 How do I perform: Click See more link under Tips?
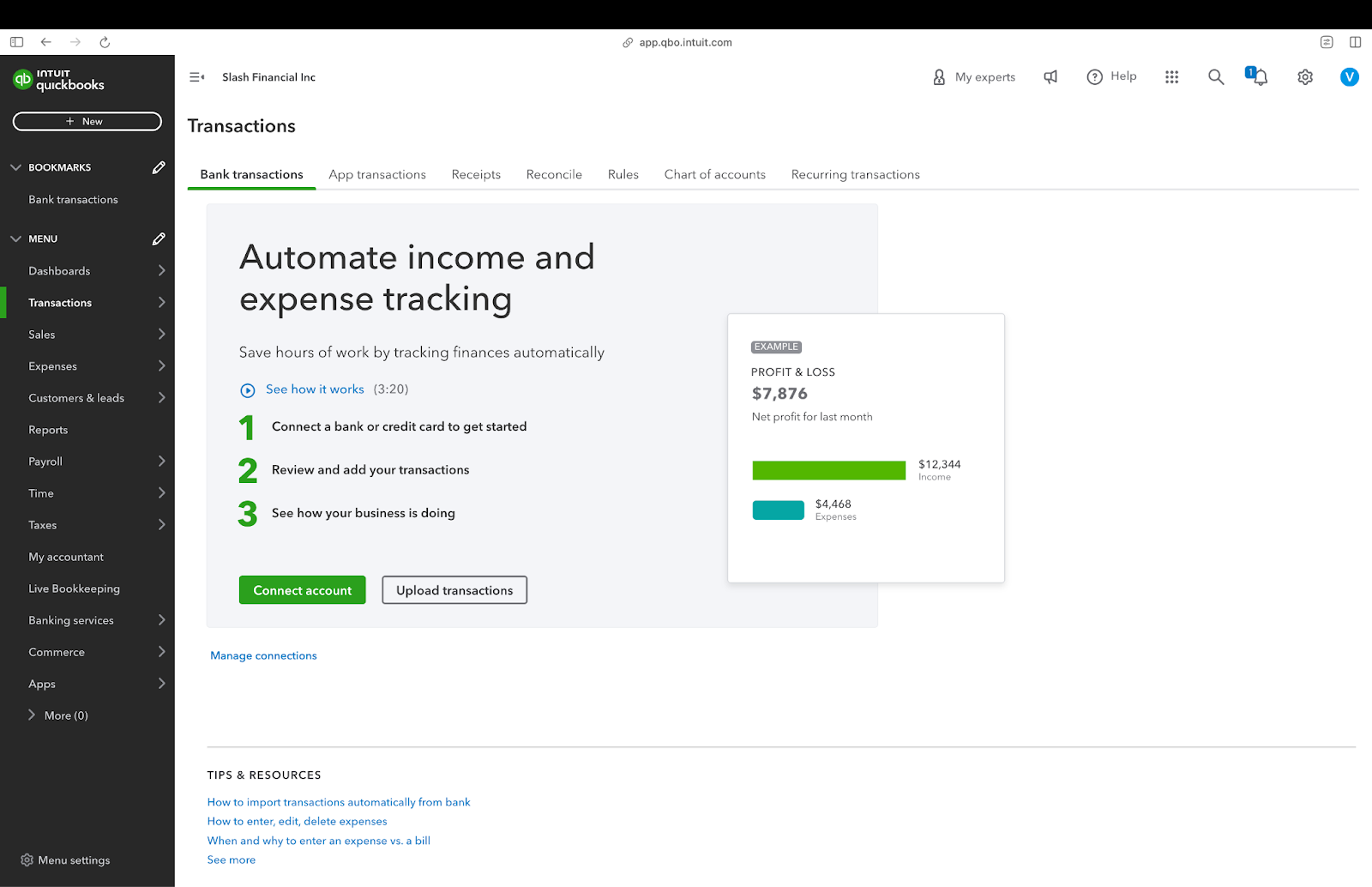231,860
